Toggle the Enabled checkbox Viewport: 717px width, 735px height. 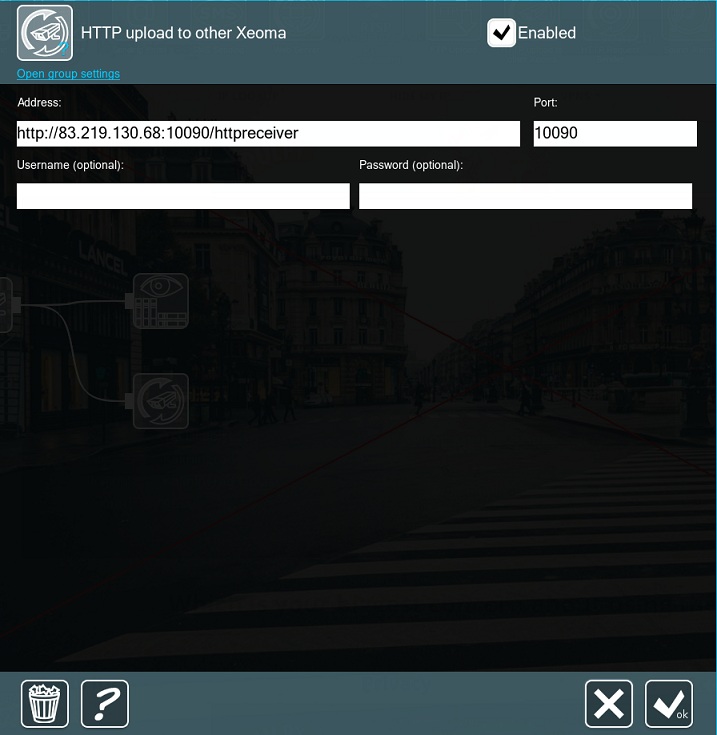pyautogui.click(x=501, y=33)
